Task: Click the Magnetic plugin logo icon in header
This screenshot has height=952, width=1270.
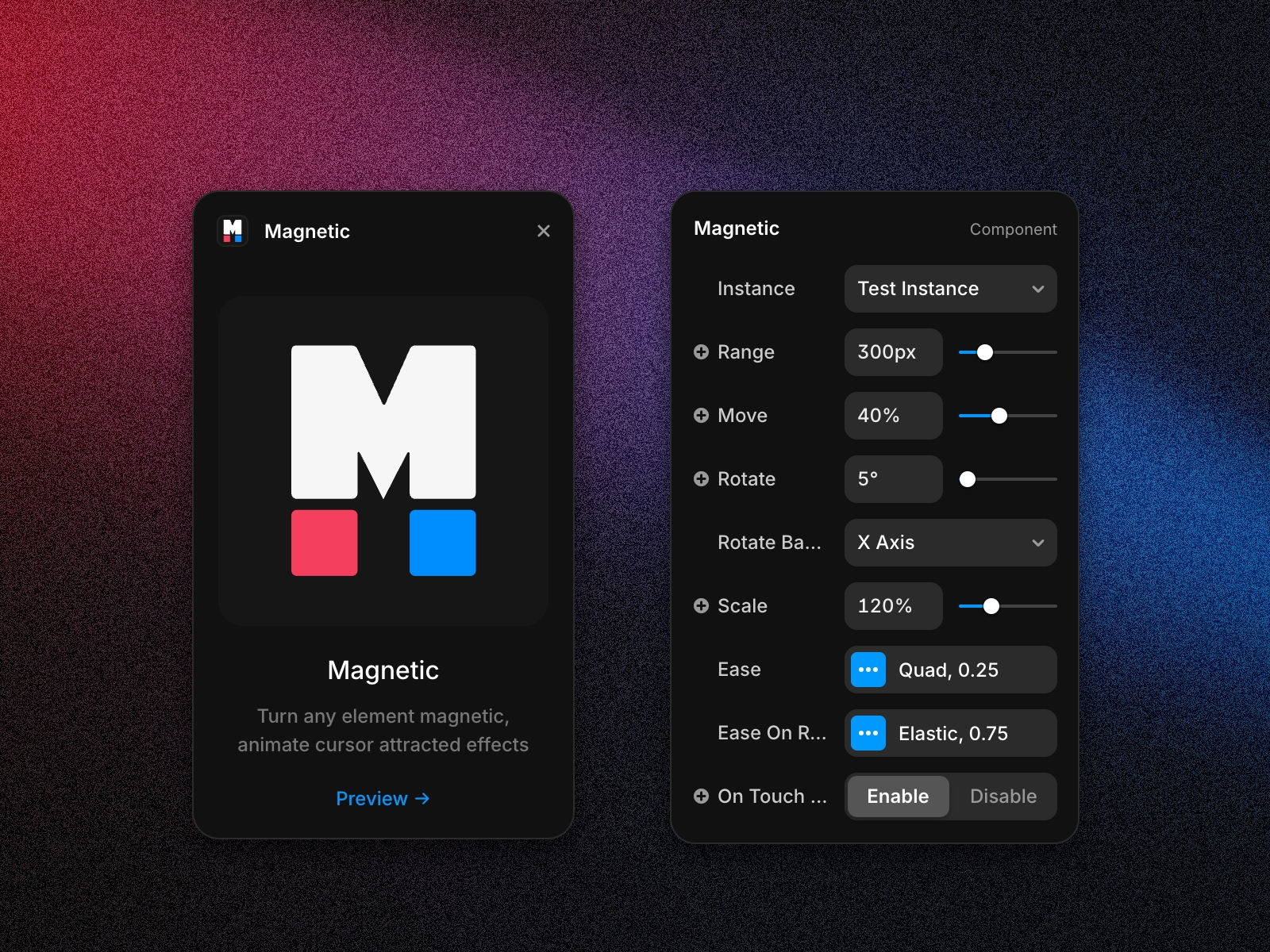Action: (x=233, y=231)
